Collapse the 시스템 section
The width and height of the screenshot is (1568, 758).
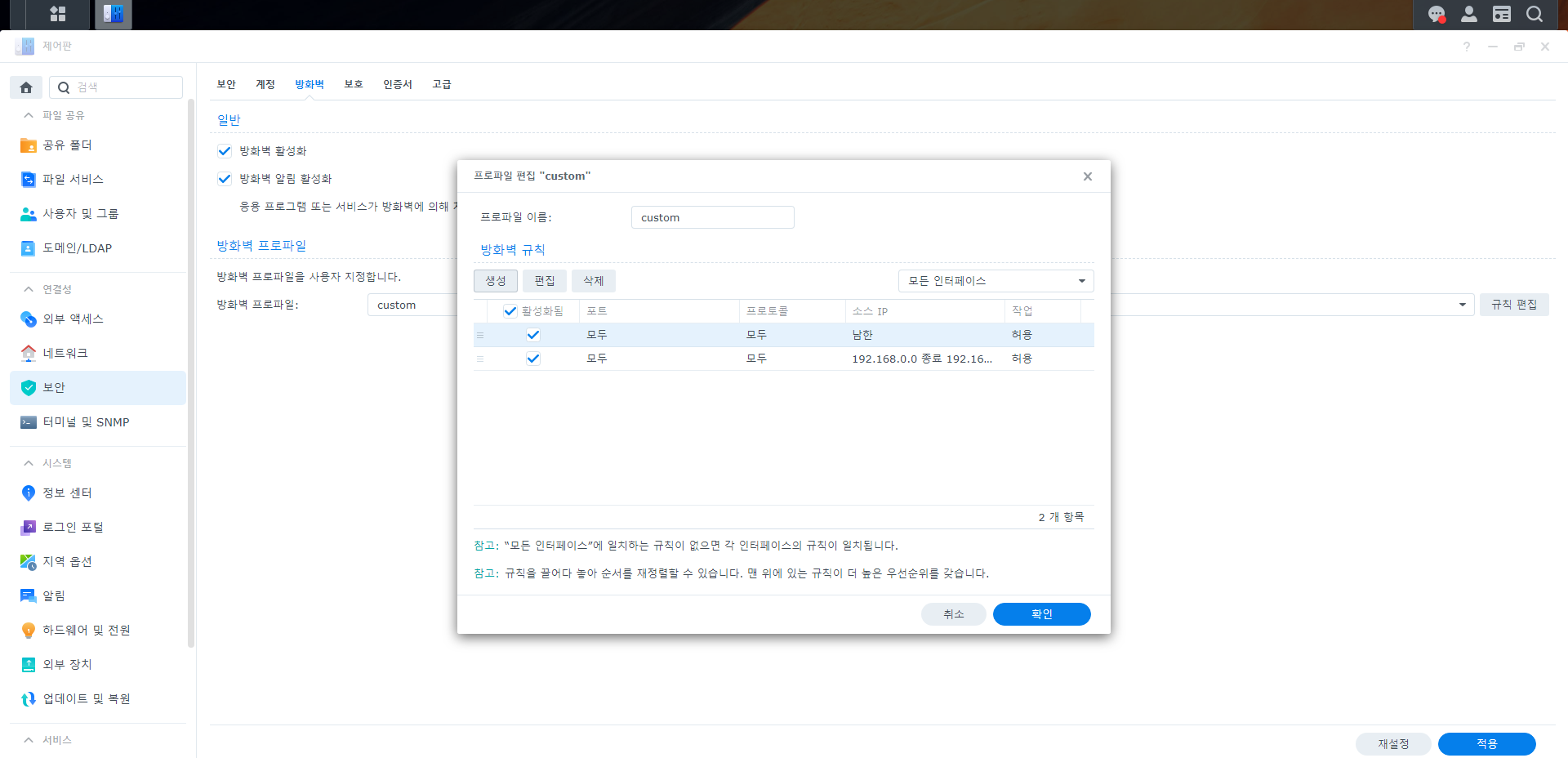pyautogui.click(x=29, y=463)
